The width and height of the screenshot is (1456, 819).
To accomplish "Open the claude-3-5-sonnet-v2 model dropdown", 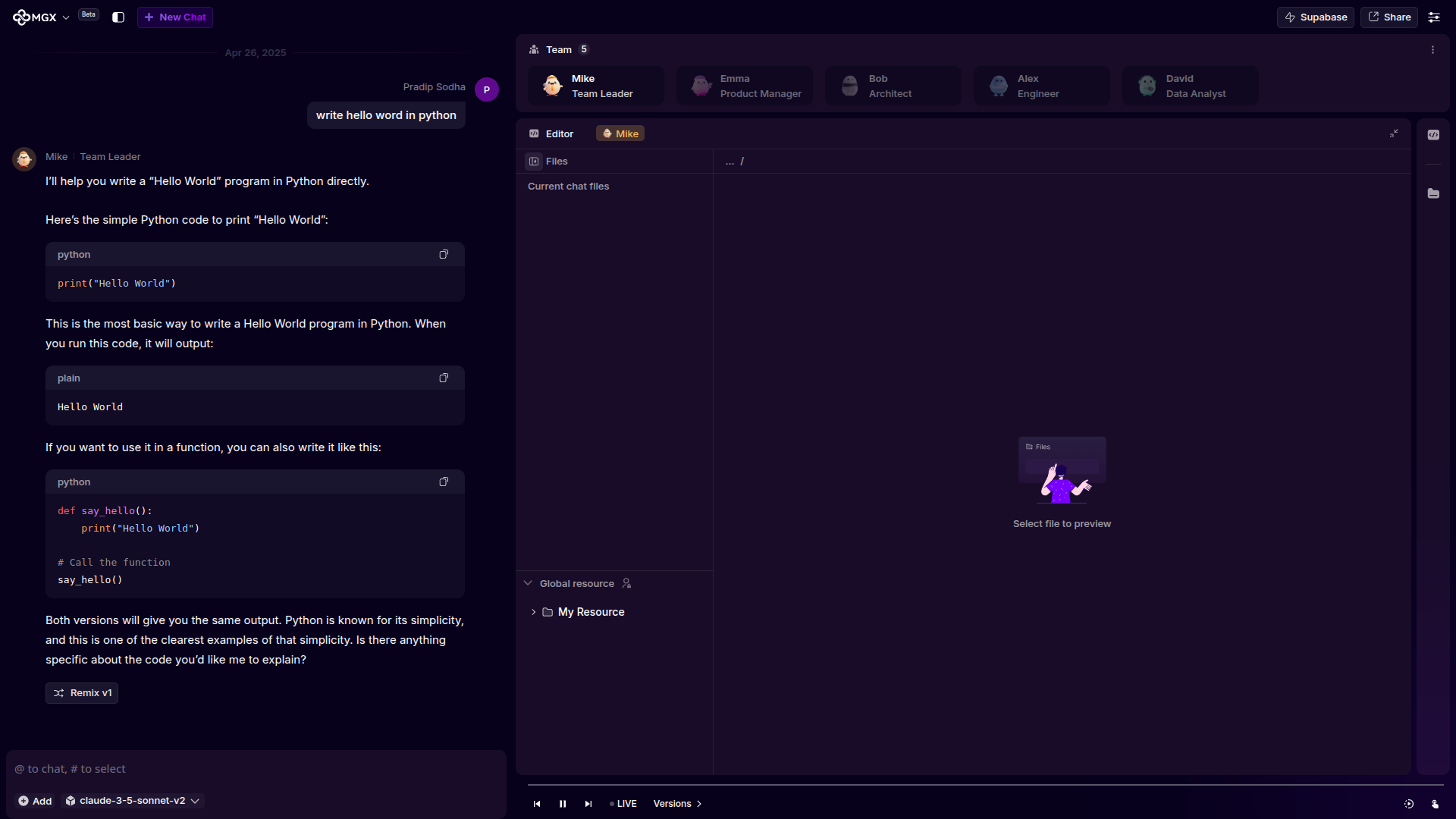I will point(133,801).
